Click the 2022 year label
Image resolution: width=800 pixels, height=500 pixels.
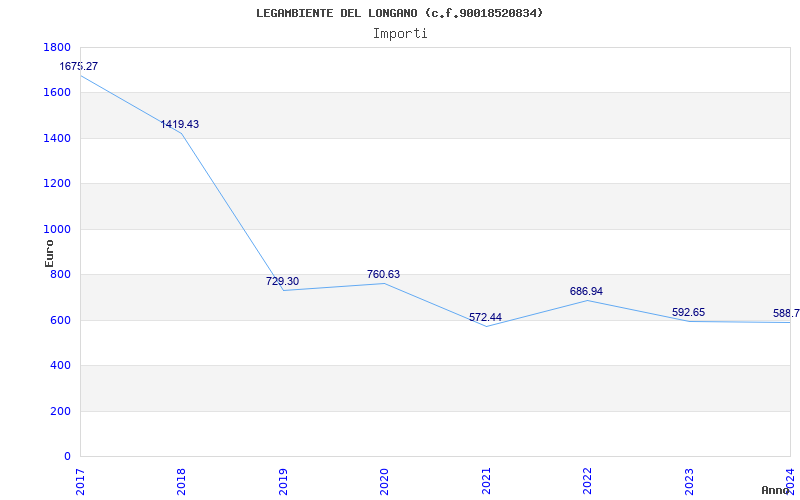tap(587, 482)
